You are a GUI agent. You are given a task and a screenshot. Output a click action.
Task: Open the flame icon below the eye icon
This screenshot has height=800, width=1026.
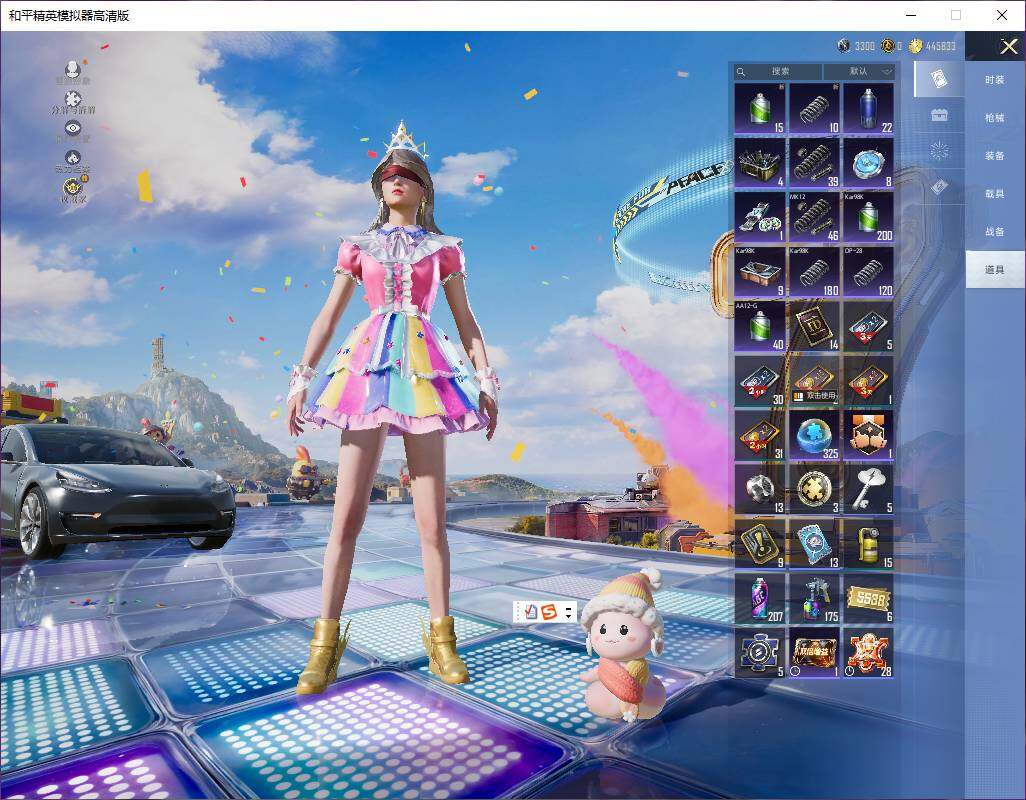pyautogui.click(x=73, y=158)
